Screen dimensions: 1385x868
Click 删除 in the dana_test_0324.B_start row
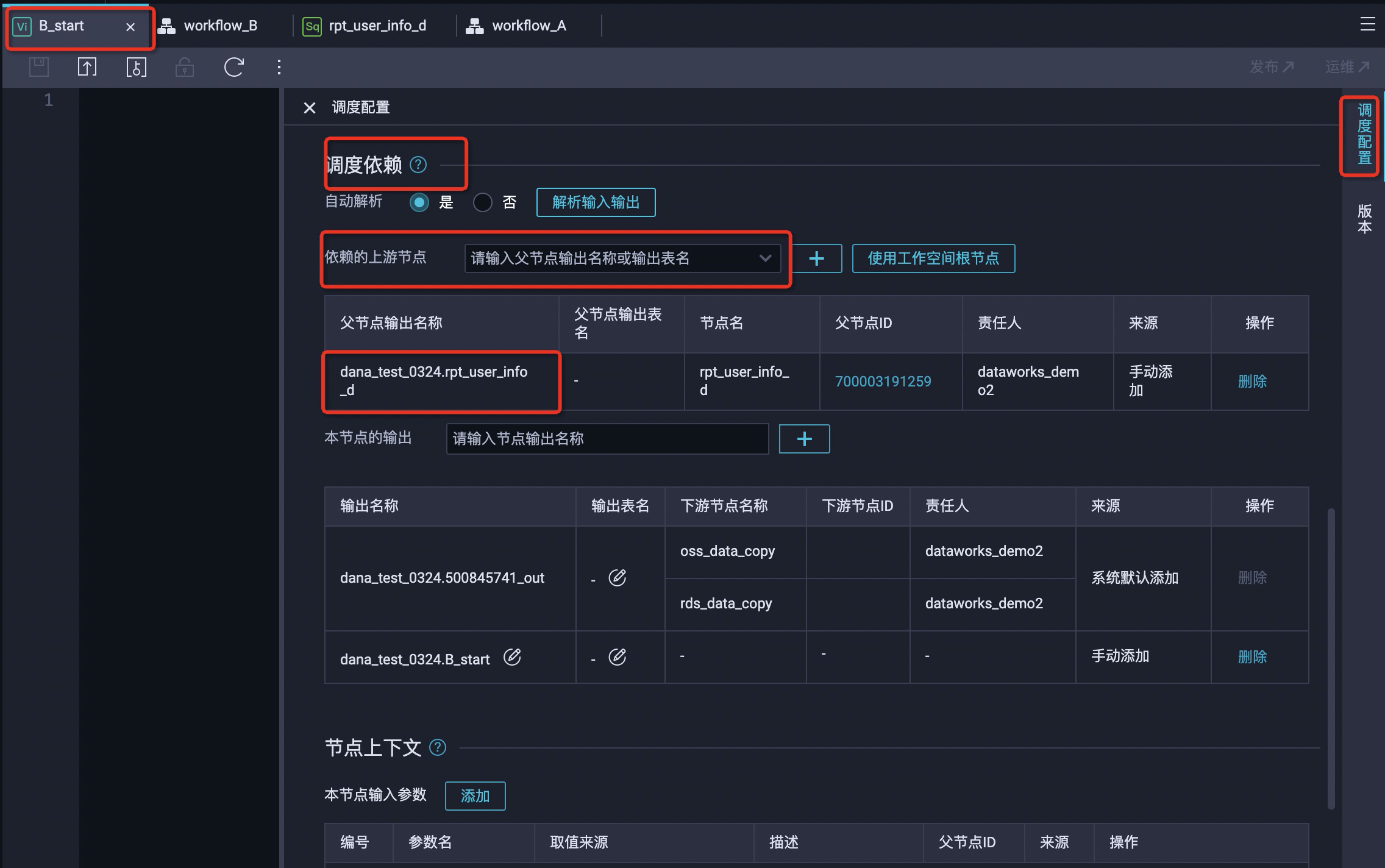(x=1253, y=656)
